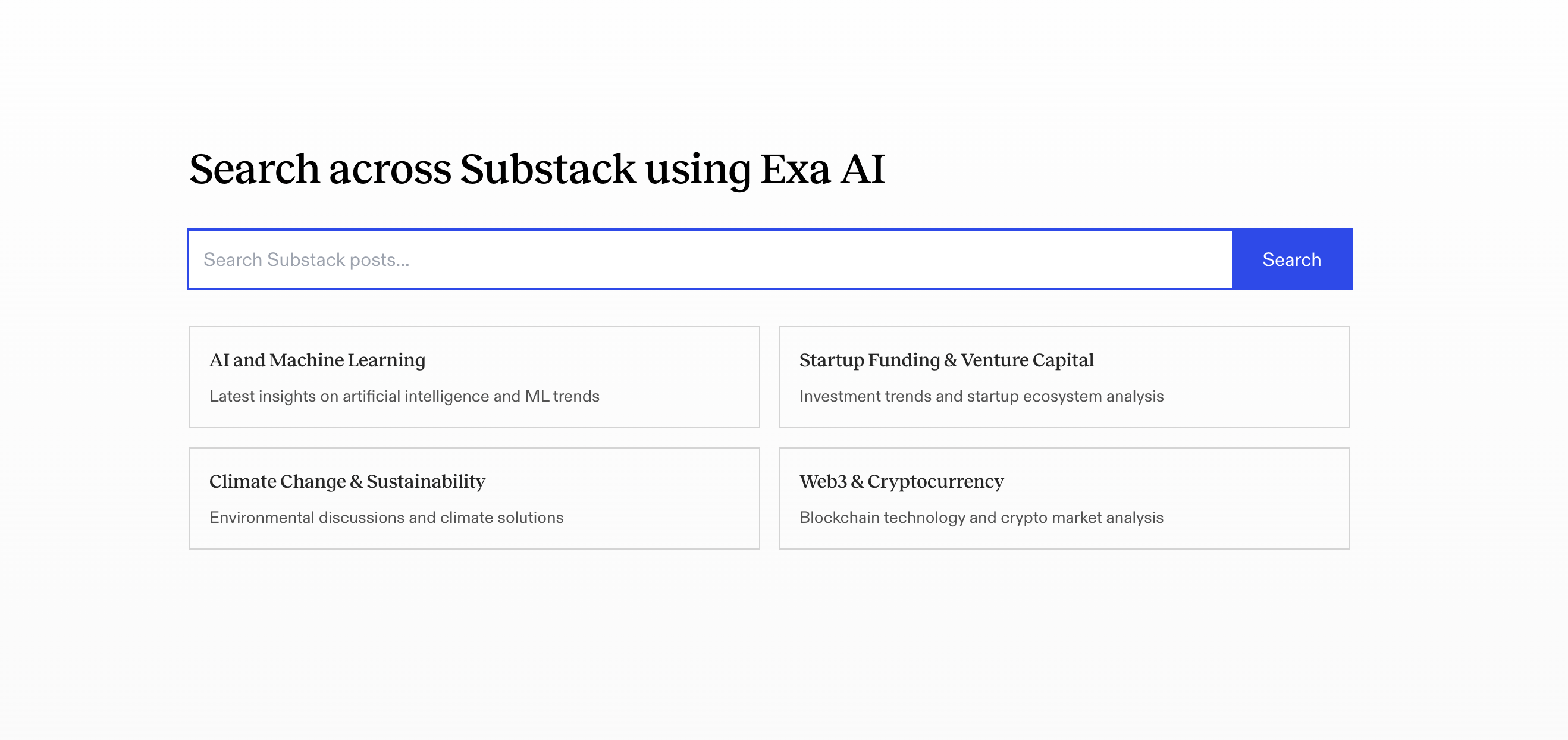Click "Environmental discussions and climate solutions" text
Viewport: 1568px width, 740px height.
[x=386, y=518]
